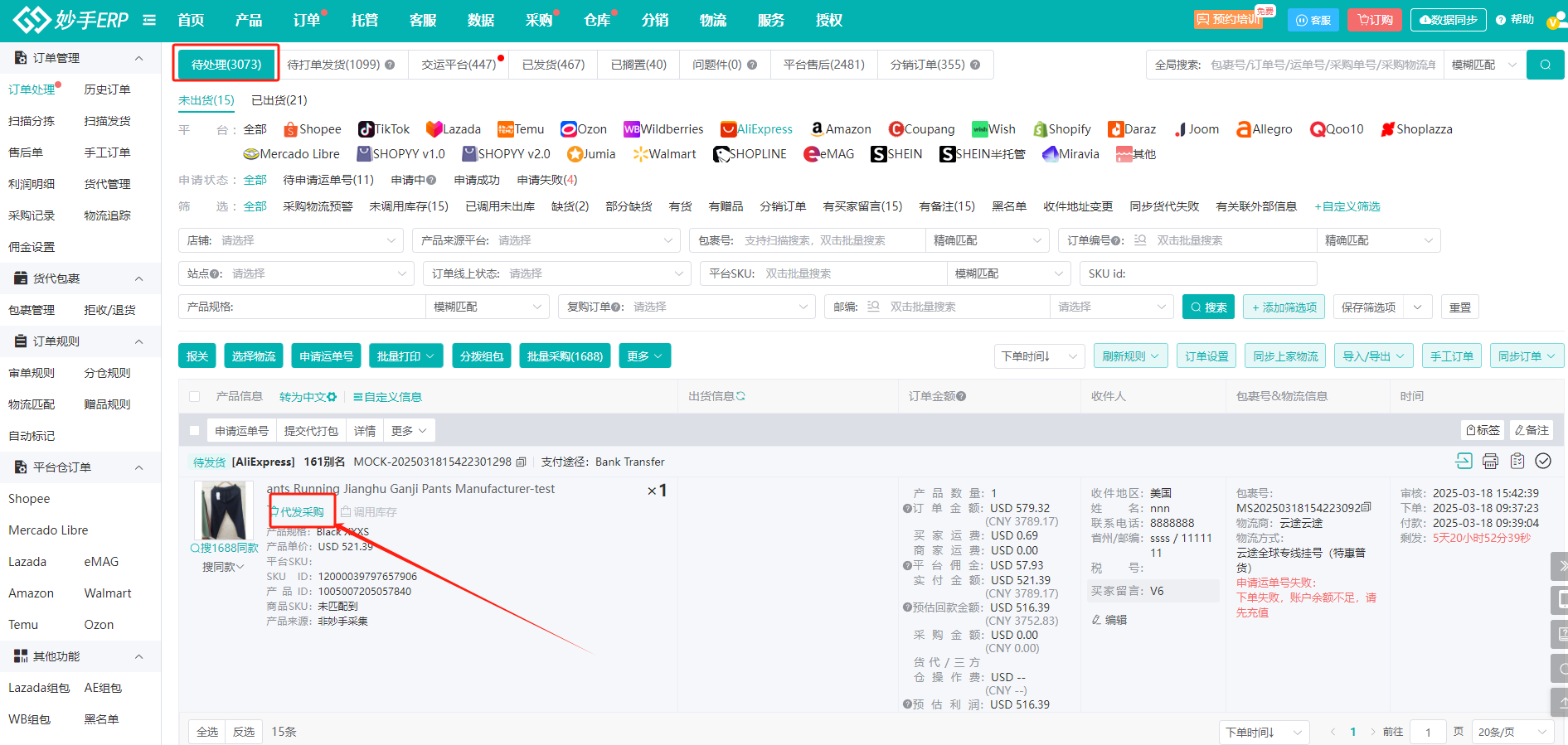The height and width of the screenshot is (745, 1568).
Task: Click 全选 to select all orders
Action: (x=207, y=732)
